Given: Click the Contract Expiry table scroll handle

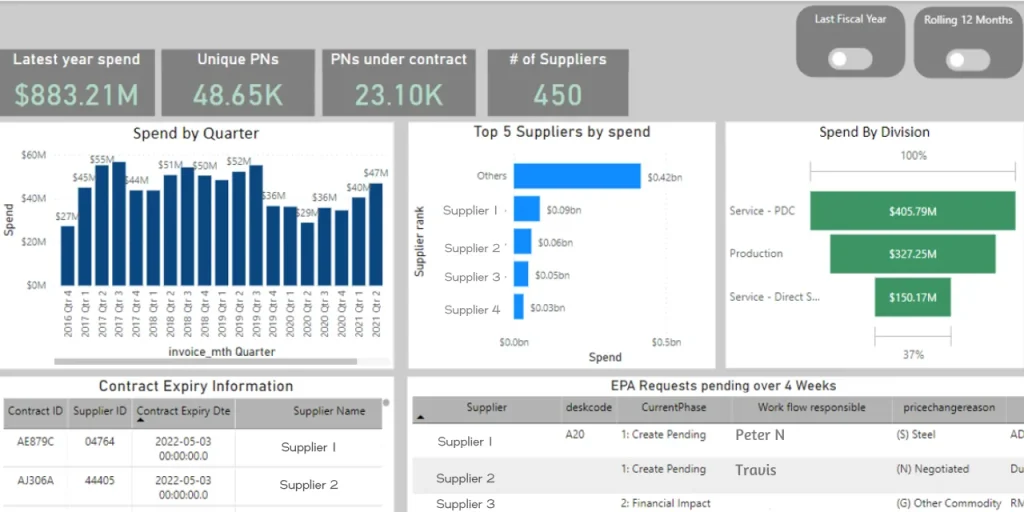Looking at the screenshot, I should (x=386, y=403).
